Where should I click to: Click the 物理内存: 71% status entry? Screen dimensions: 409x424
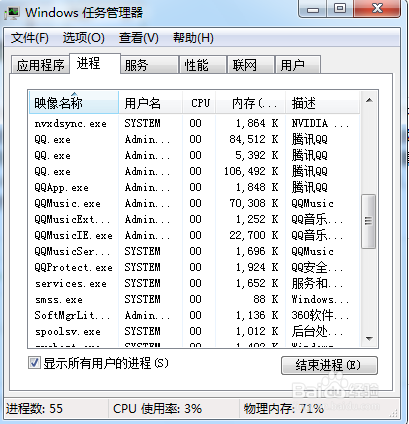[284, 409]
